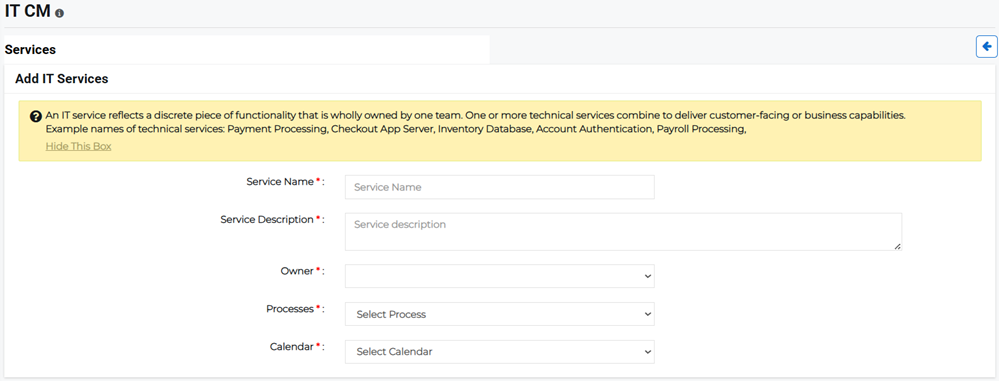This screenshot has height=381, width=999.
Task: Open the Owner dropdown
Action: [500, 276]
